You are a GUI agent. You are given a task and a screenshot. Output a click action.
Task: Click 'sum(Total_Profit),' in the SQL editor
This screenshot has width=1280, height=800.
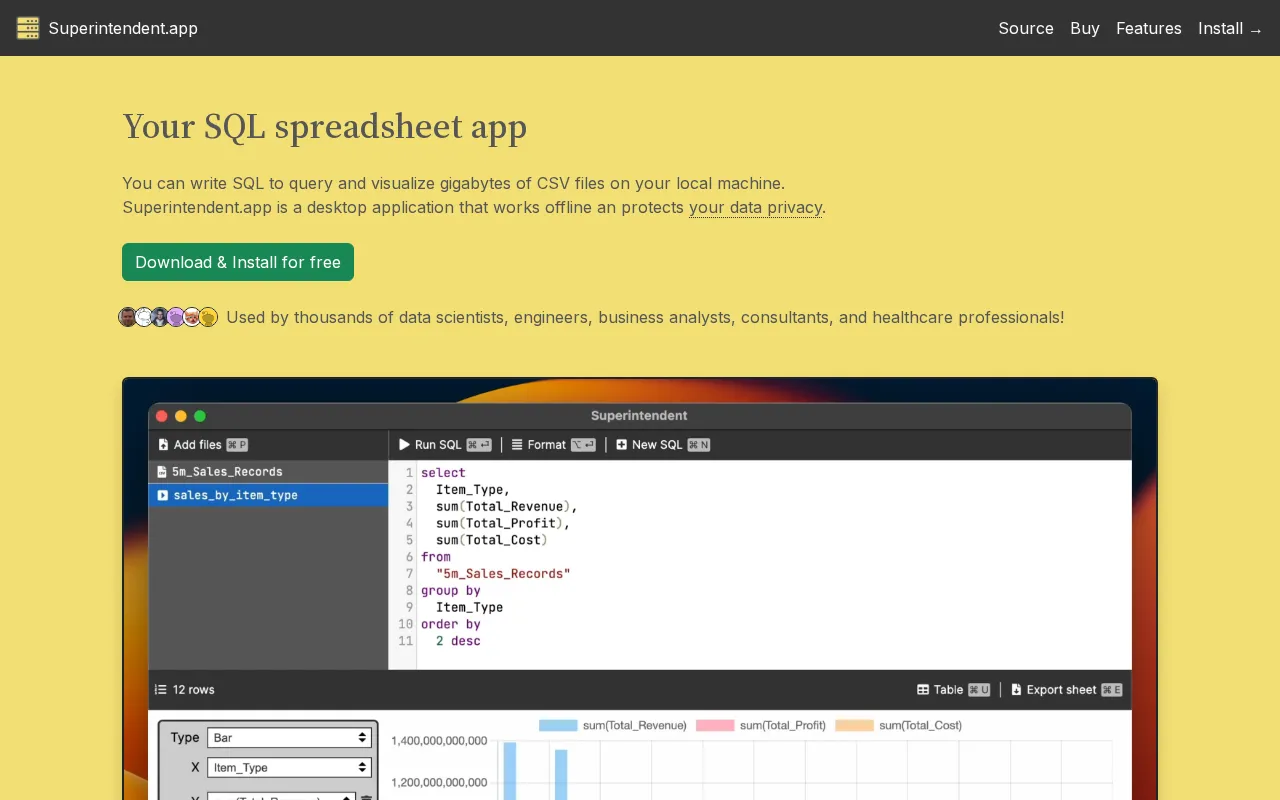coord(503,523)
